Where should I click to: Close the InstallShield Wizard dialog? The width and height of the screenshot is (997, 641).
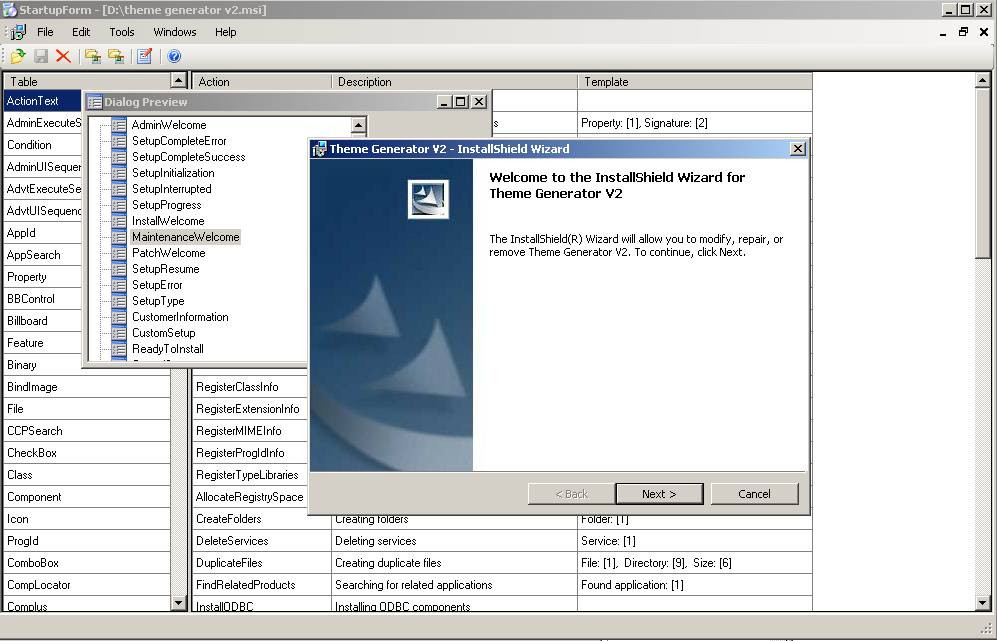point(797,149)
